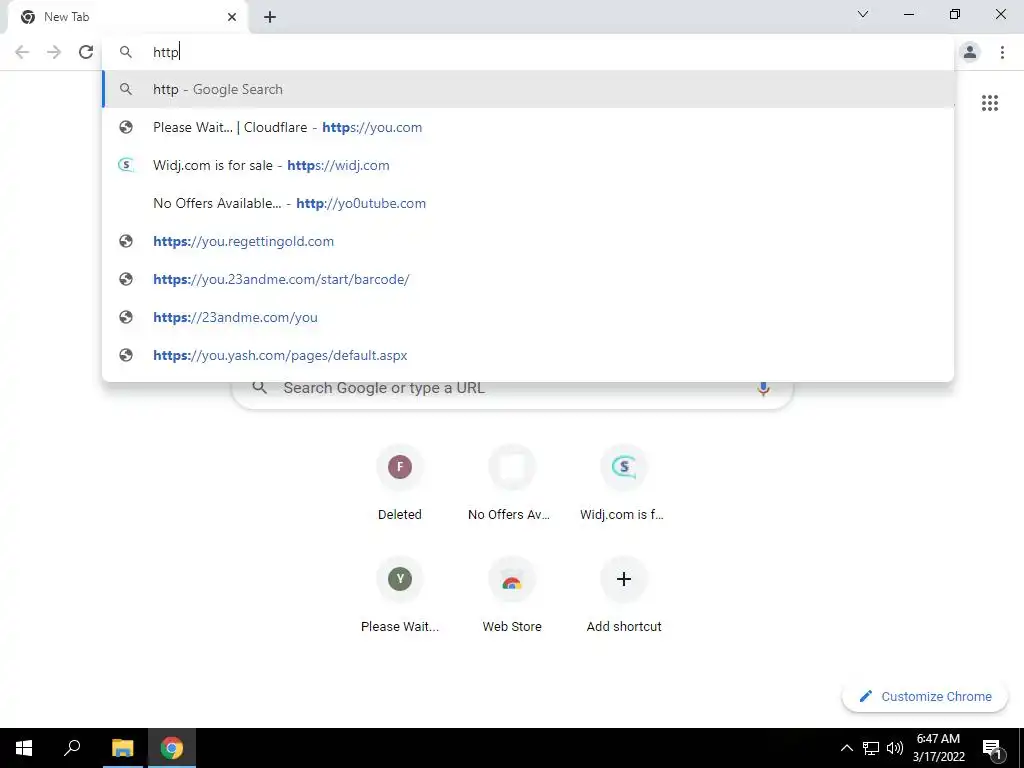The image size is (1024, 768).
Task: Reload the current page
Action: tap(86, 52)
